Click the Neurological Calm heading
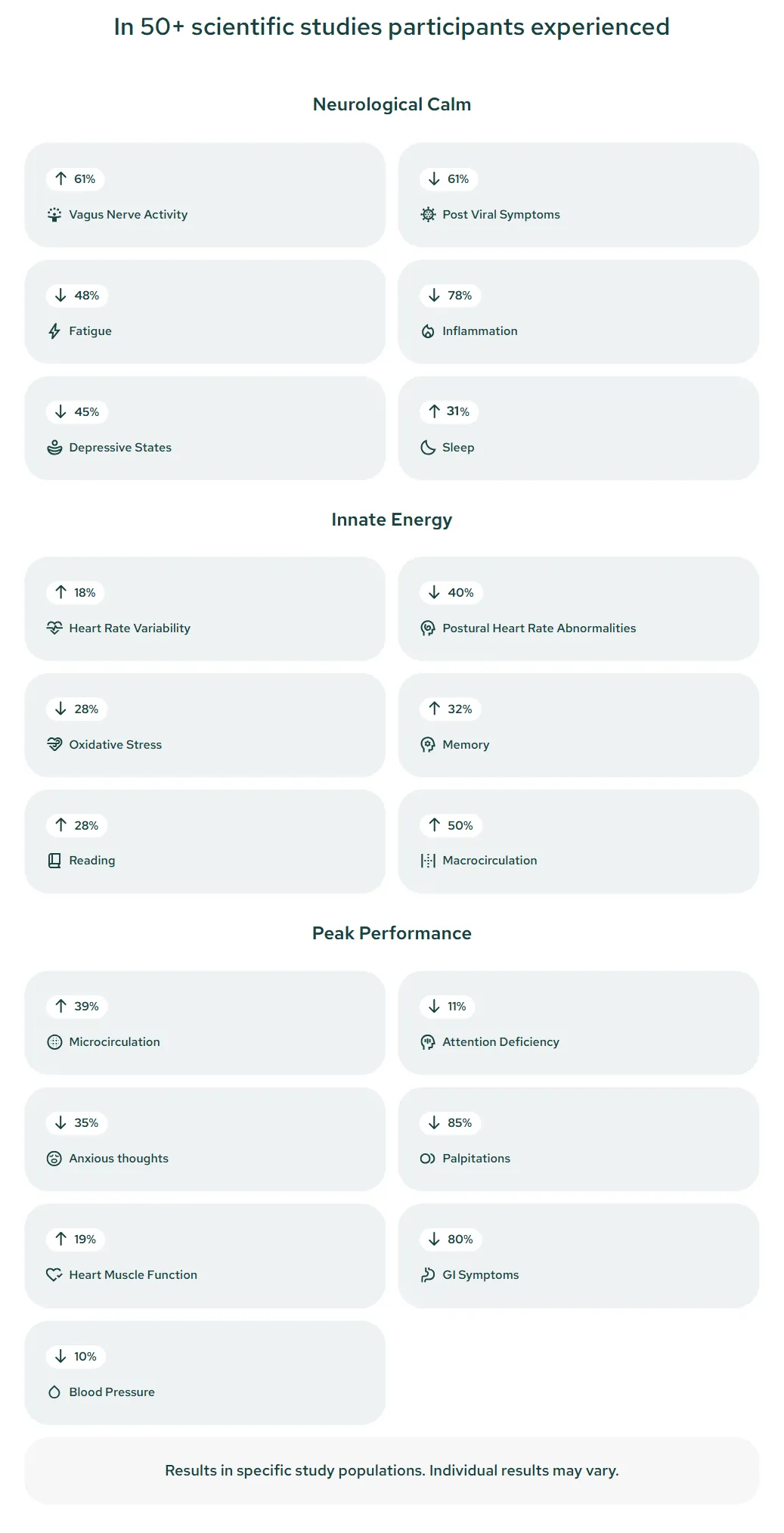The height and width of the screenshot is (1533, 784). pos(392,104)
